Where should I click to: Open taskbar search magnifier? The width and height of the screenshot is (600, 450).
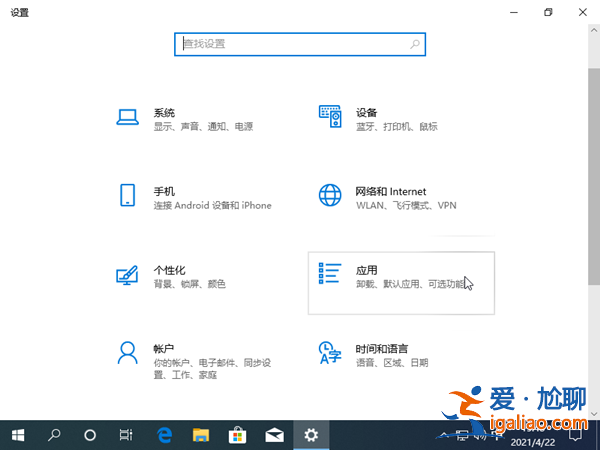(x=54, y=435)
